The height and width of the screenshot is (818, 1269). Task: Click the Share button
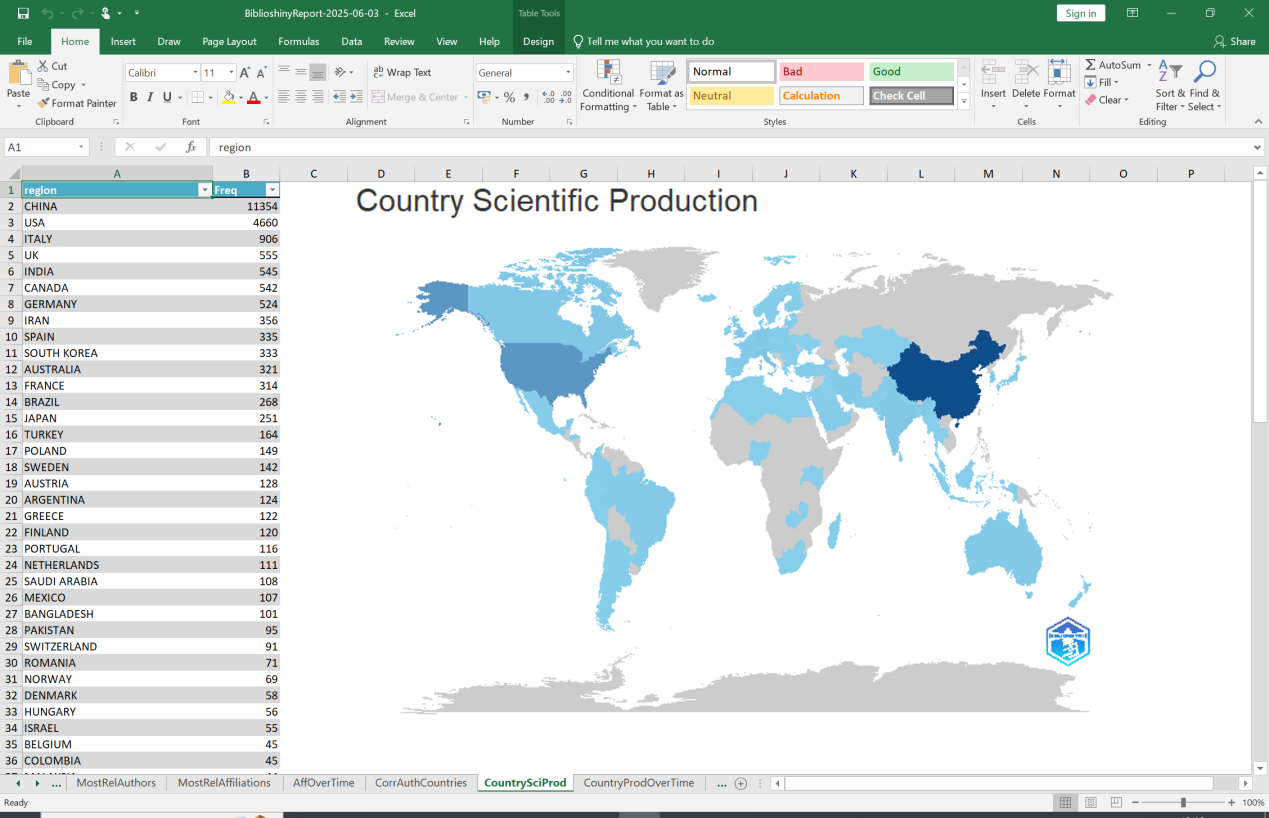(x=1234, y=42)
